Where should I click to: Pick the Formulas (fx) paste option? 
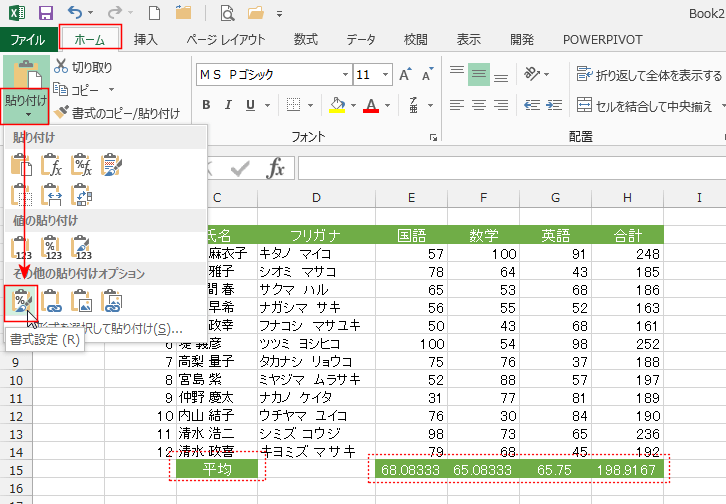coord(50,165)
